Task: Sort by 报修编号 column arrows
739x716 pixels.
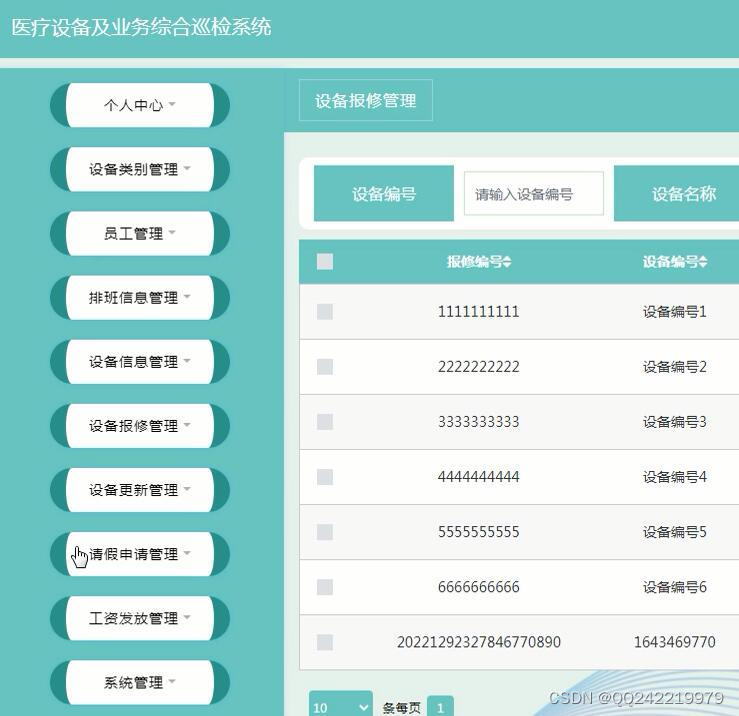Action: 507,262
